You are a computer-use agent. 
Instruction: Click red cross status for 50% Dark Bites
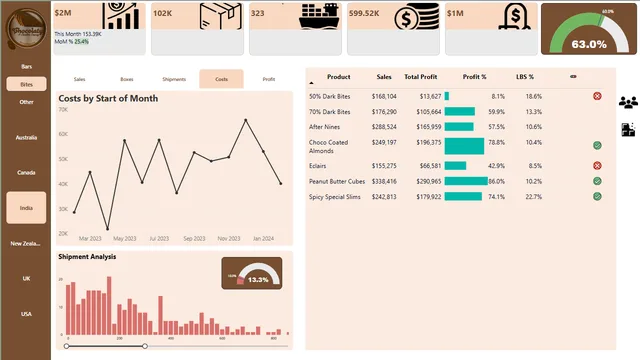tap(597, 96)
